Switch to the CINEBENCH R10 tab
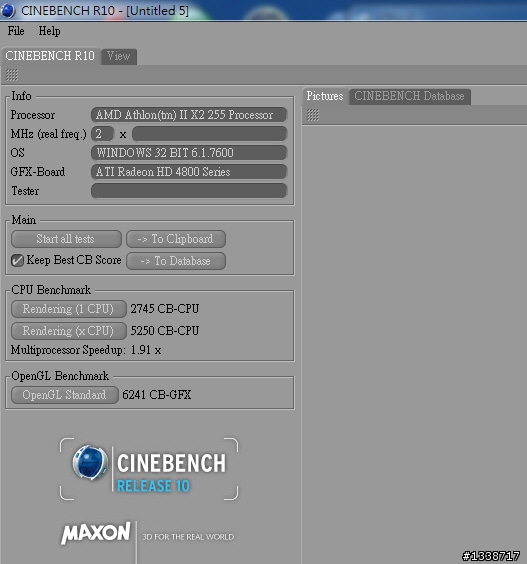The image size is (527, 564). pyautogui.click(x=50, y=56)
